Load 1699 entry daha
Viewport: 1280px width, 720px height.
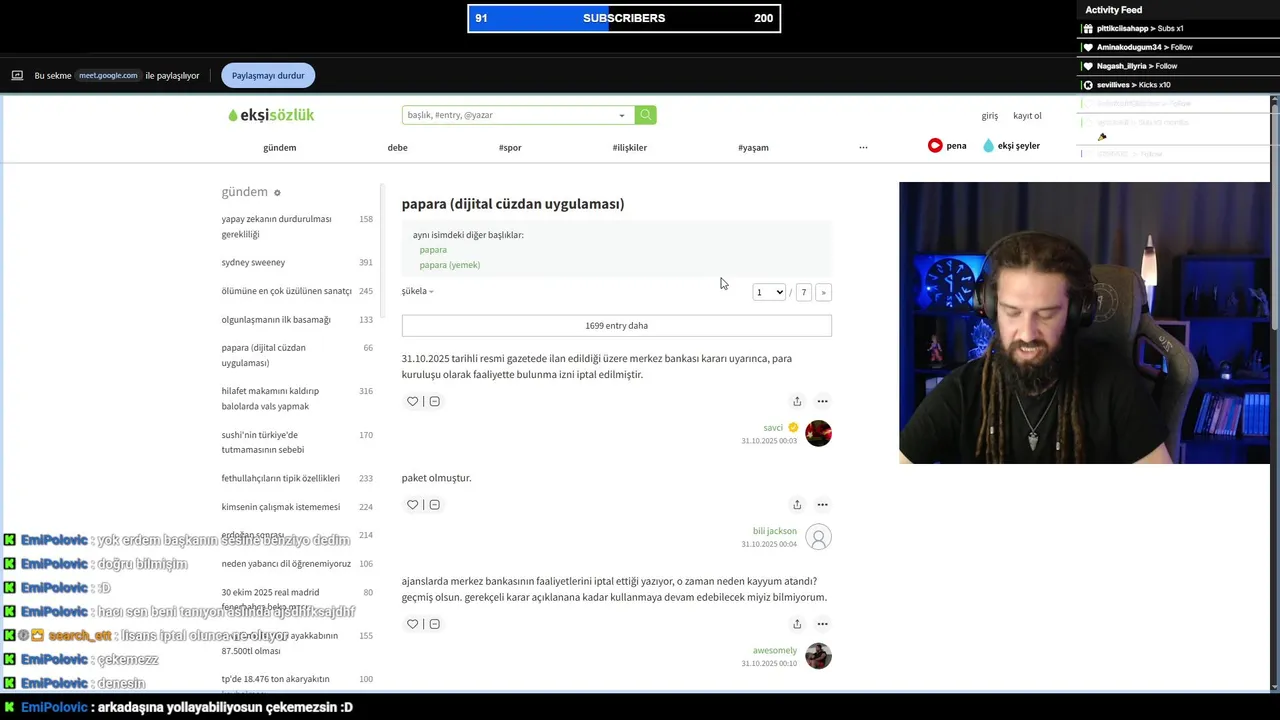click(616, 326)
